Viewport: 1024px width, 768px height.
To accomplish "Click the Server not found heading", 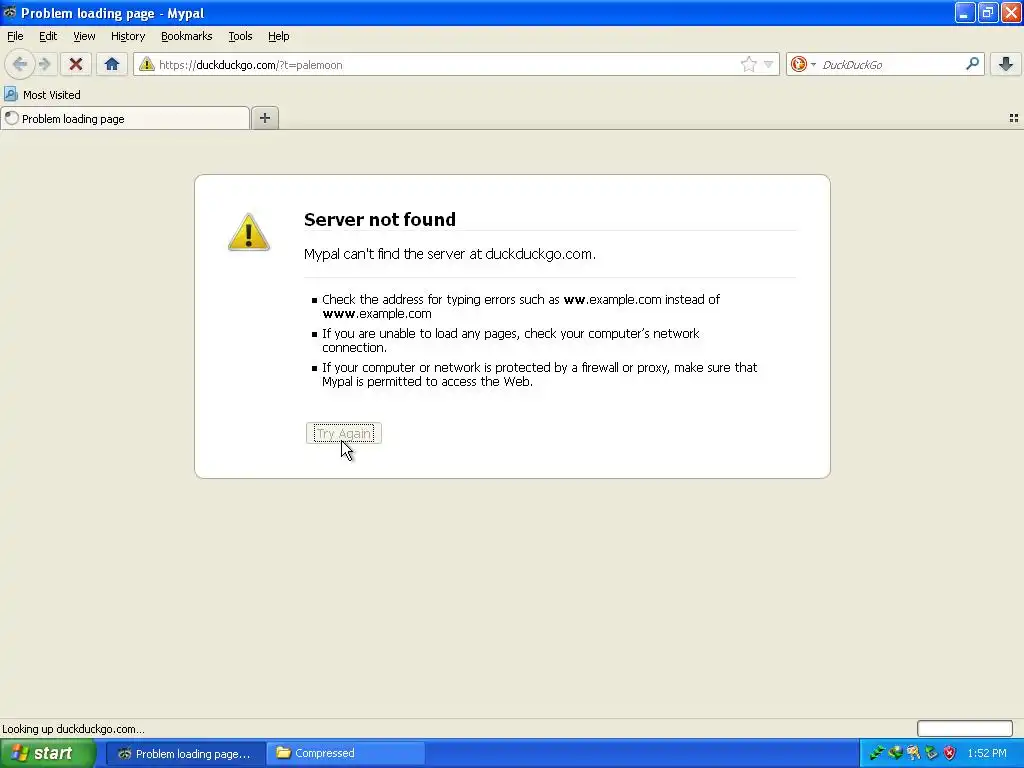I will [379, 219].
